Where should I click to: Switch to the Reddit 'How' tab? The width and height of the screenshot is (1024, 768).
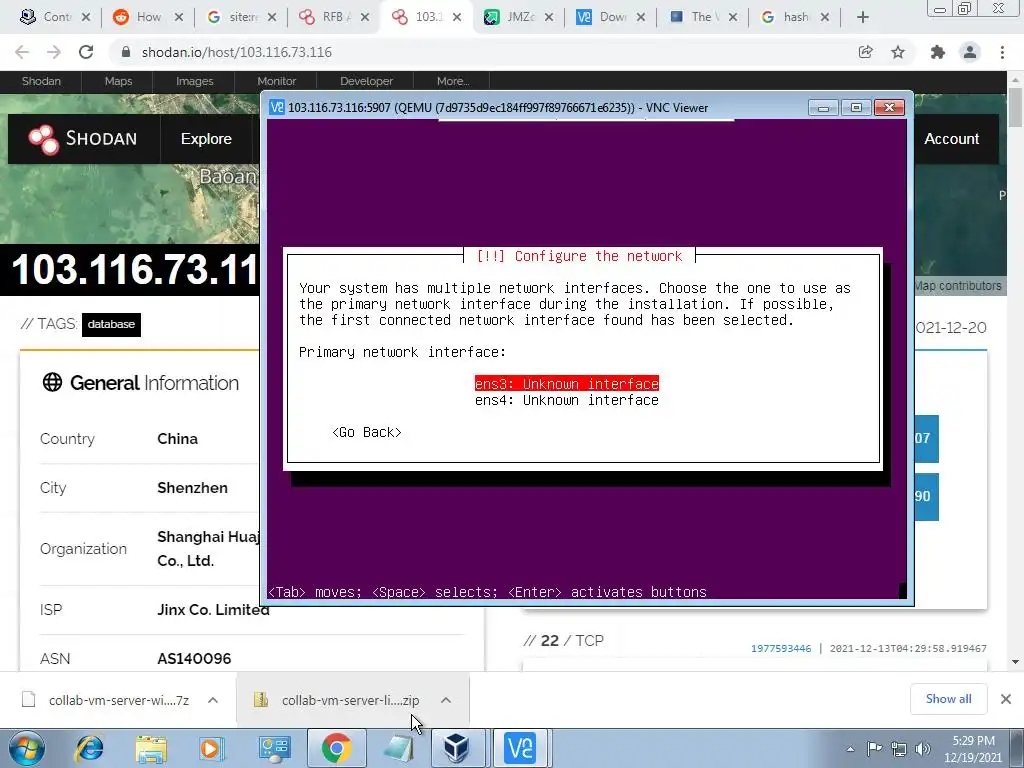148,17
